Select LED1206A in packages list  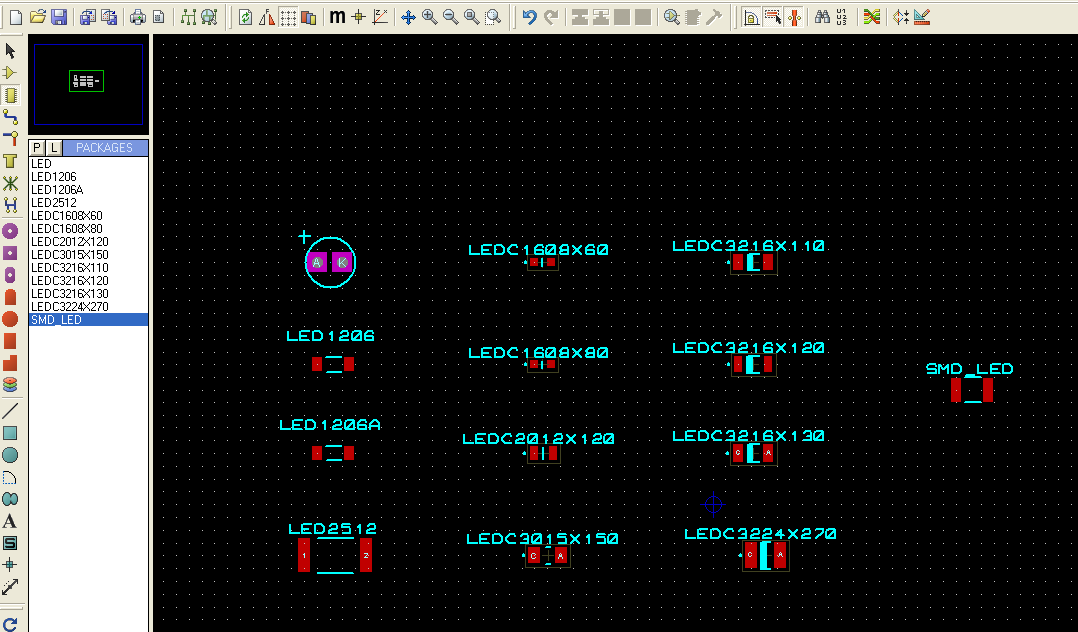click(x=88, y=190)
